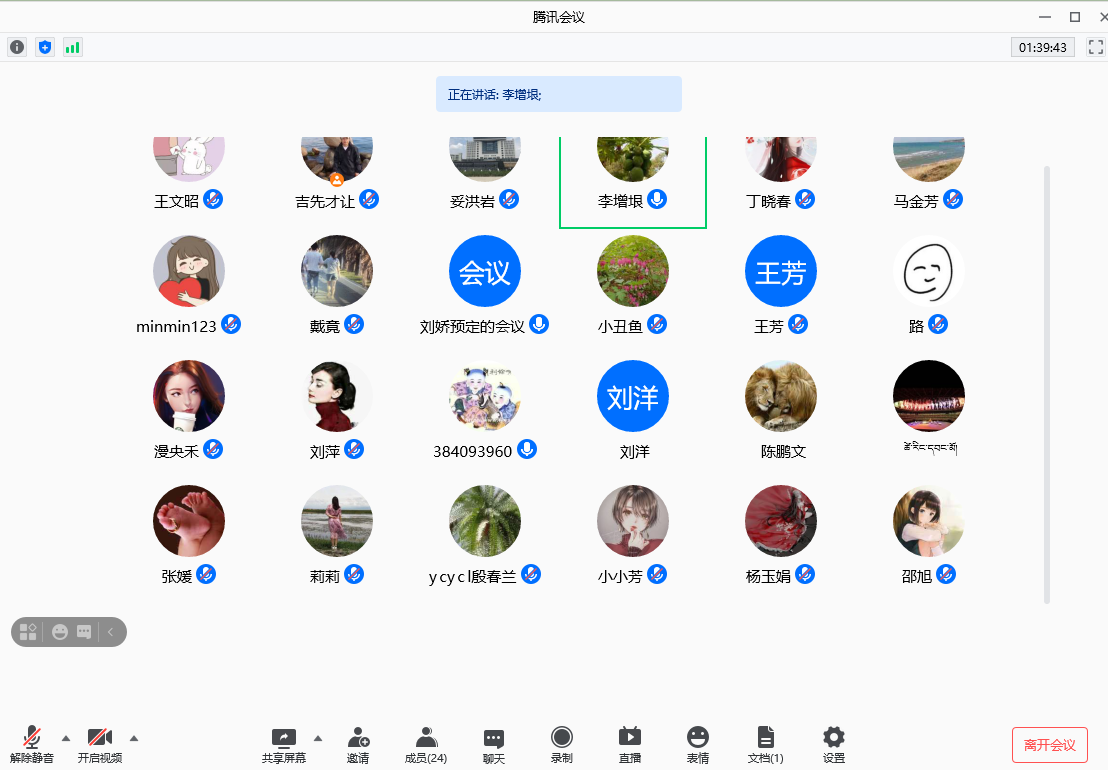Click 共享屏幕 to share screen
The height and width of the screenshot is (770, 1108).
(x=284, y=745)
